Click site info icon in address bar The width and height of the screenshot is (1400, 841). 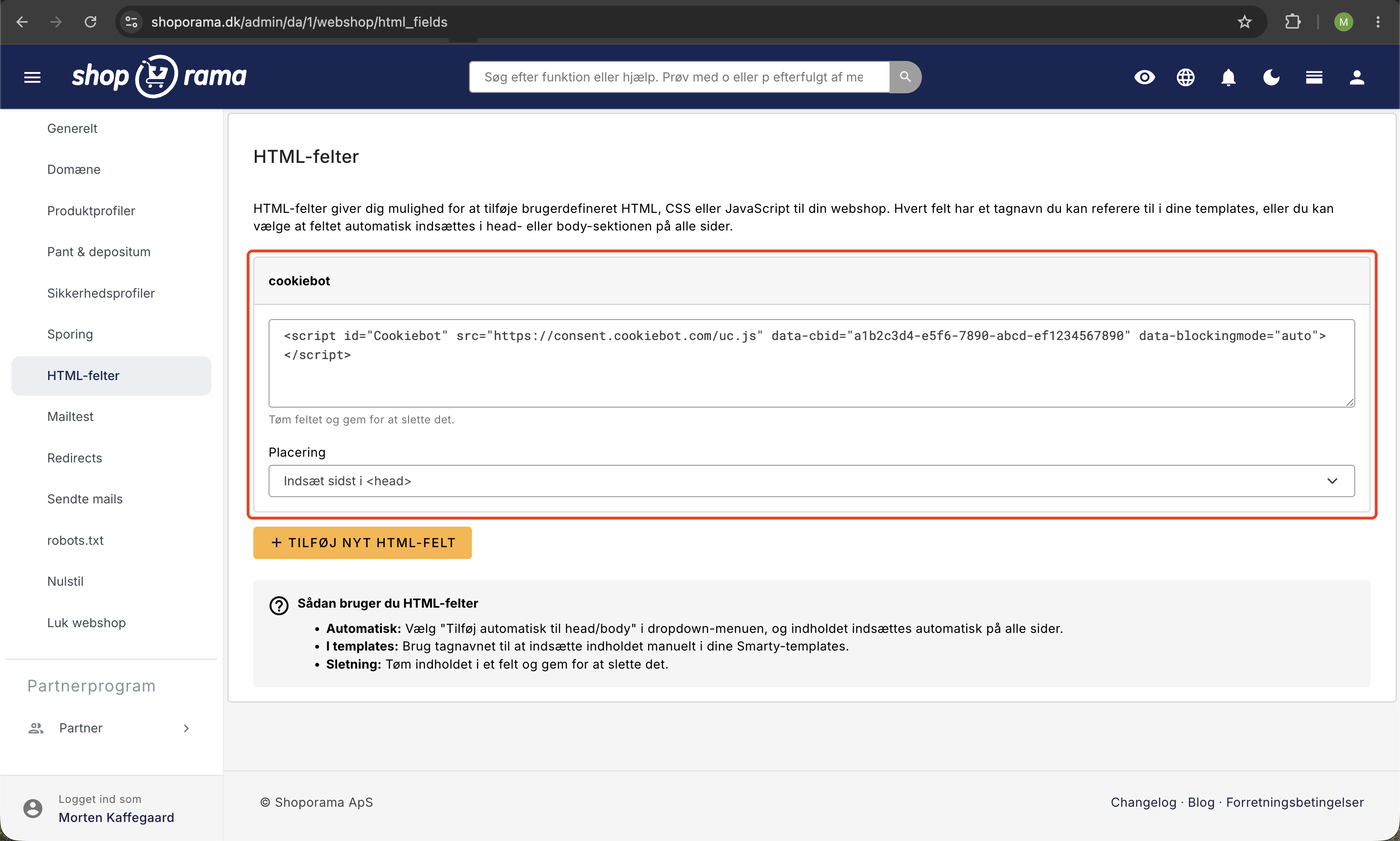[132, 21]
